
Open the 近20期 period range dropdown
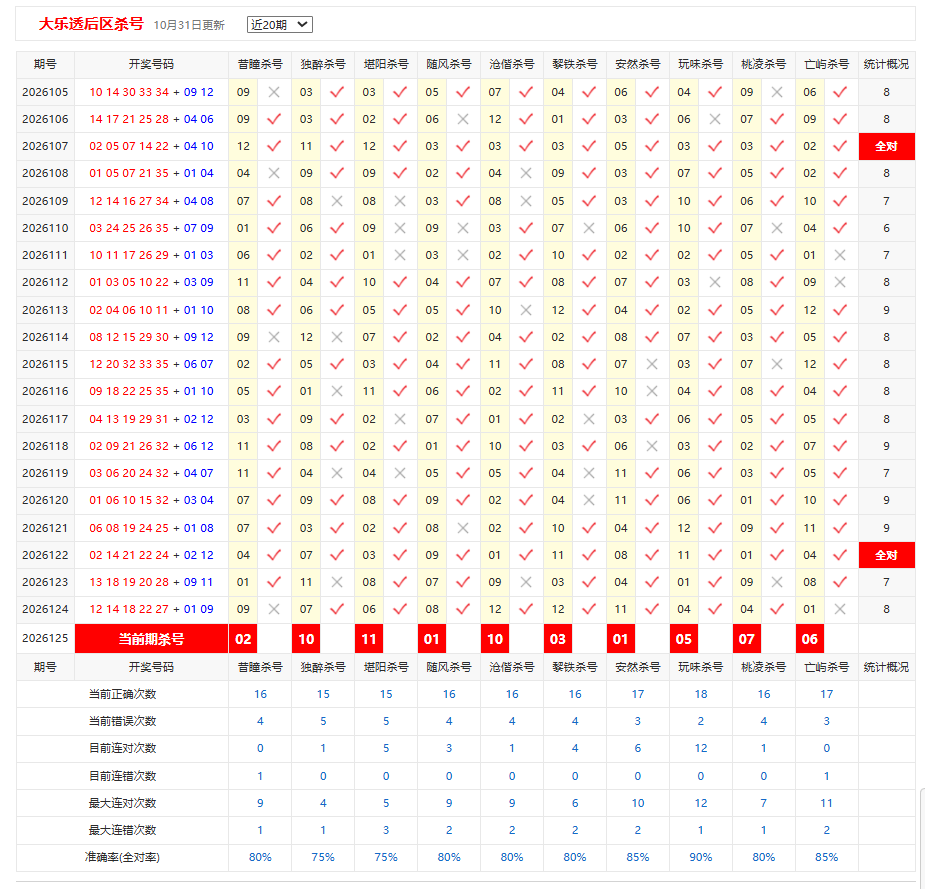coord(280,25)
